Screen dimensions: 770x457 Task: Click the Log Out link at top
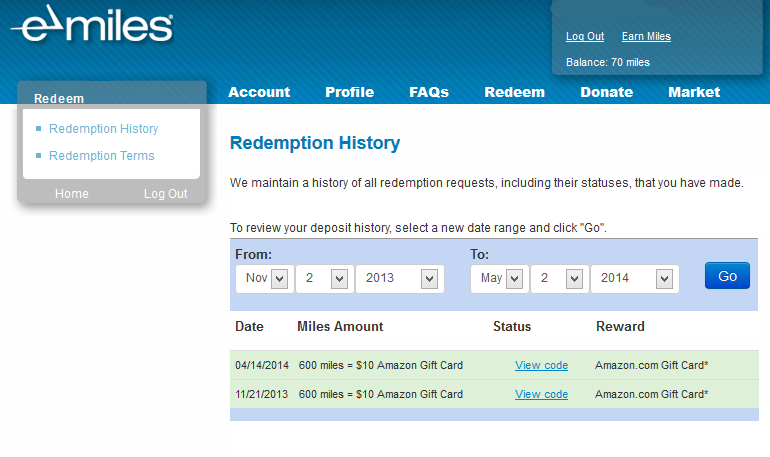tap(585, 37)
